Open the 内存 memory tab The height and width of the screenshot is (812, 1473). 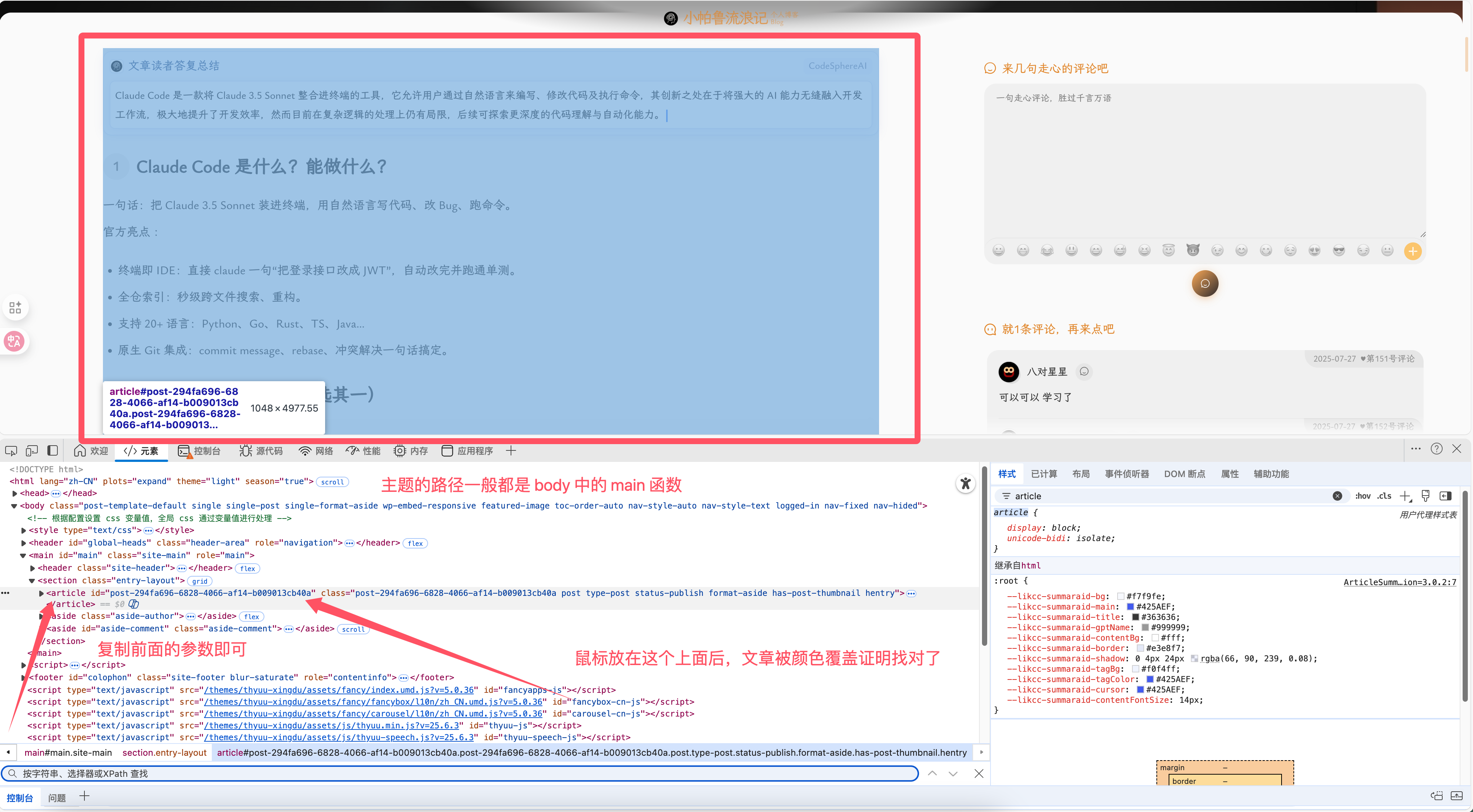(411, 451)
